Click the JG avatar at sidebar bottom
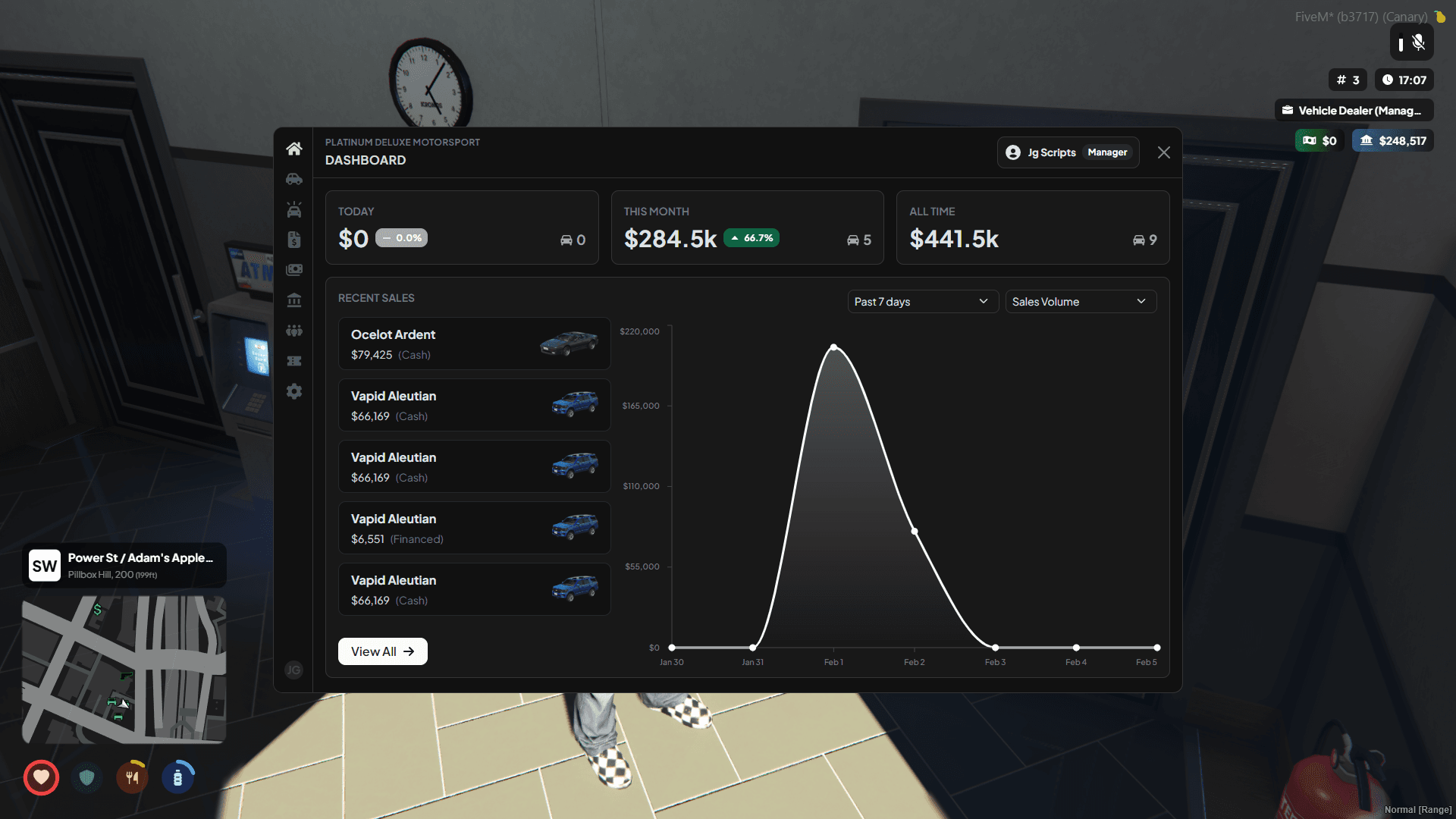1456x819 pixels. point(293,670)
